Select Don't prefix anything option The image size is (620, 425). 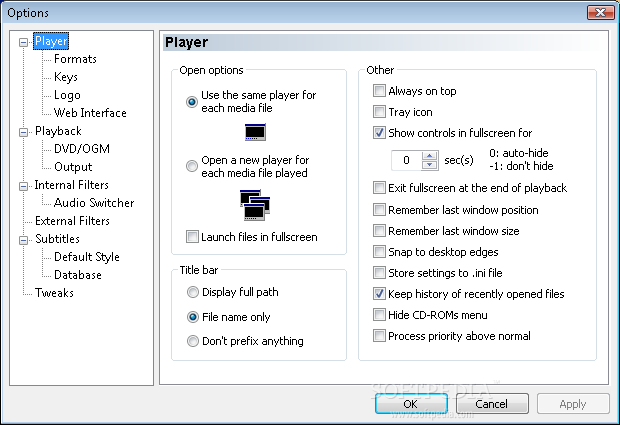point(193,341)
